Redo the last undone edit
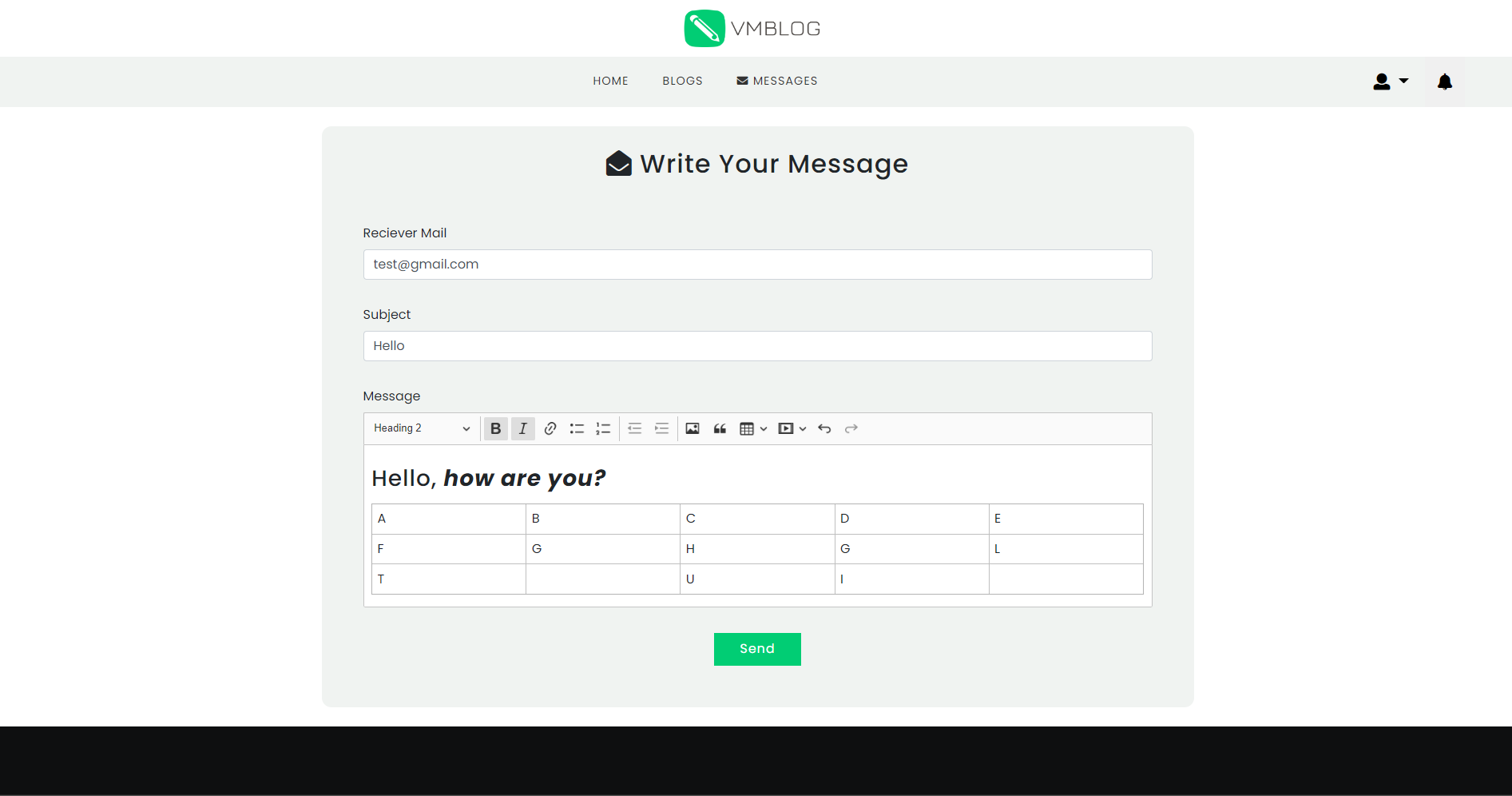The image size is (1512, 796). click(x=851, y=428)
